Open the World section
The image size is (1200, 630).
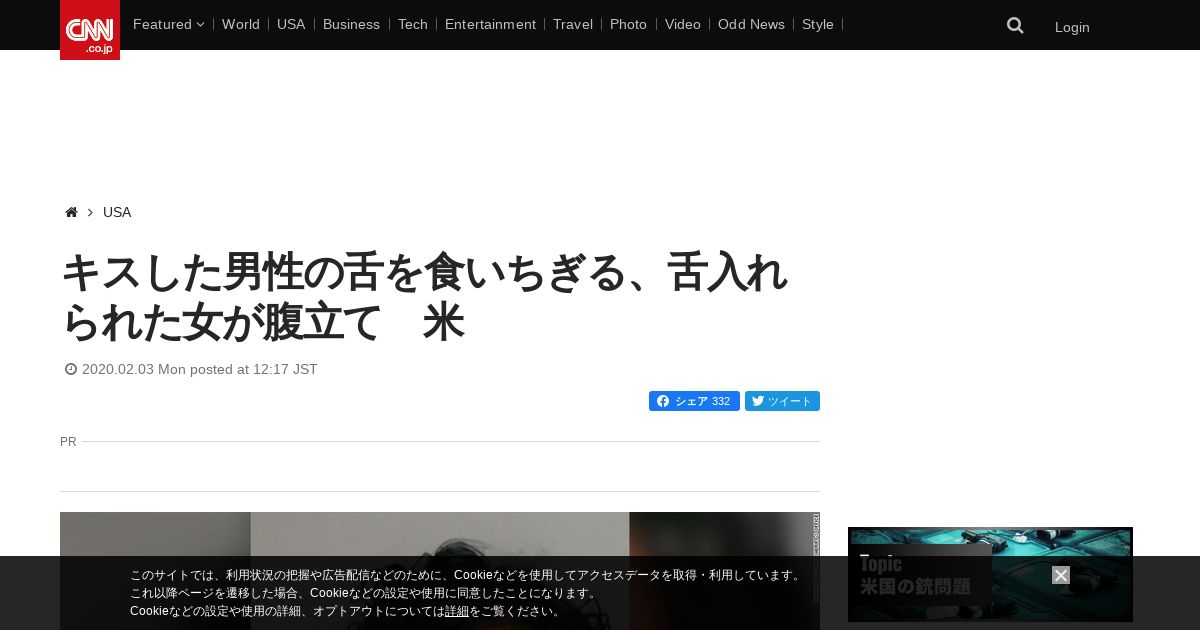click(241, 24)
